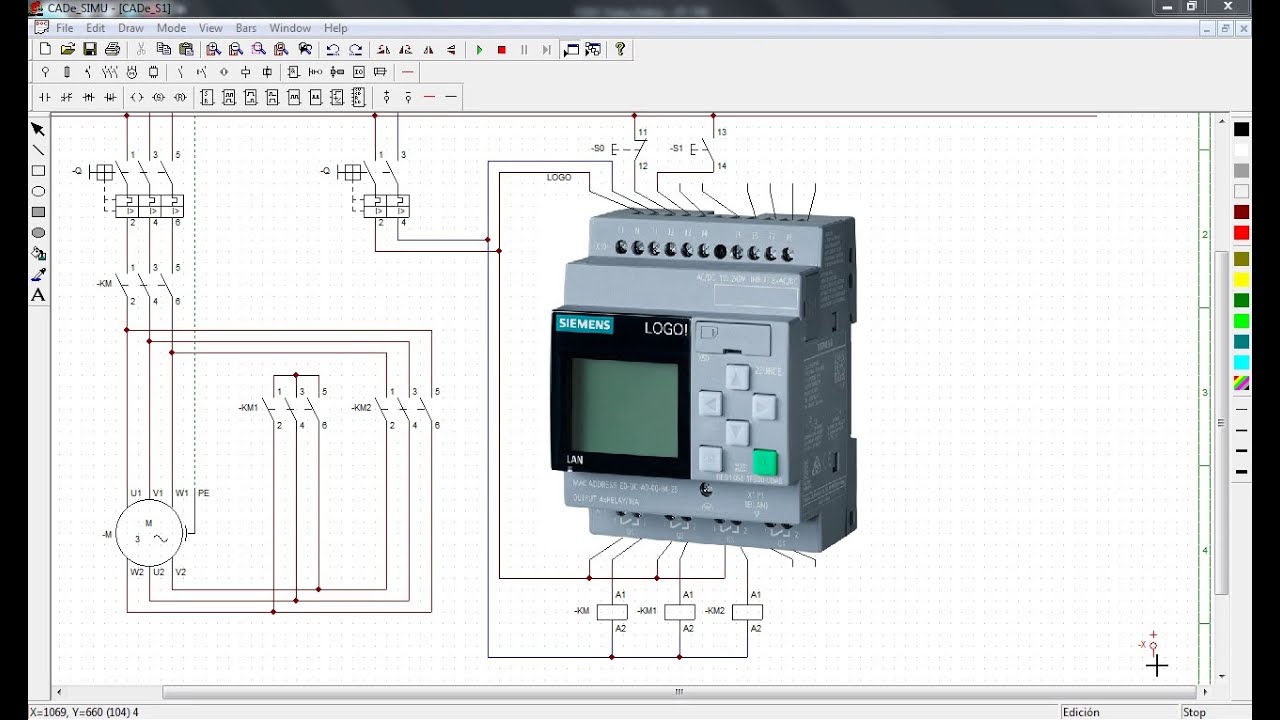The width and height of the screenshot is (1280, 720).
Task: Select the paint bucket fill tool
Action: coord(38,254)
